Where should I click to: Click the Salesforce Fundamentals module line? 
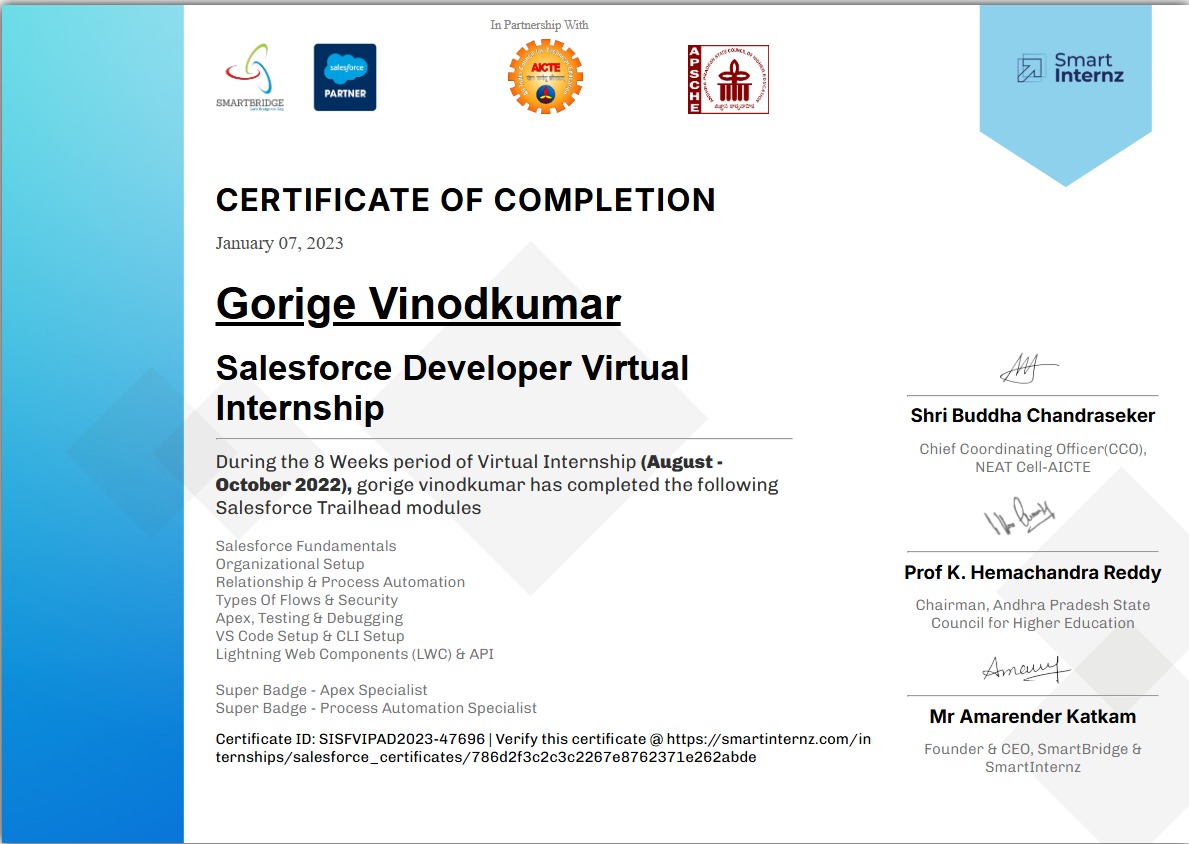click(x=306, y=546)
